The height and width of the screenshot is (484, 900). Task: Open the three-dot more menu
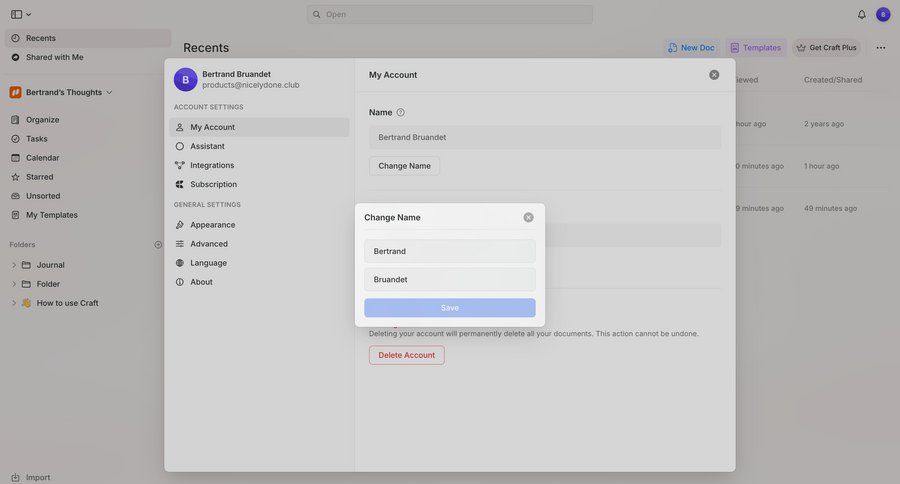[x=880, y=48]
